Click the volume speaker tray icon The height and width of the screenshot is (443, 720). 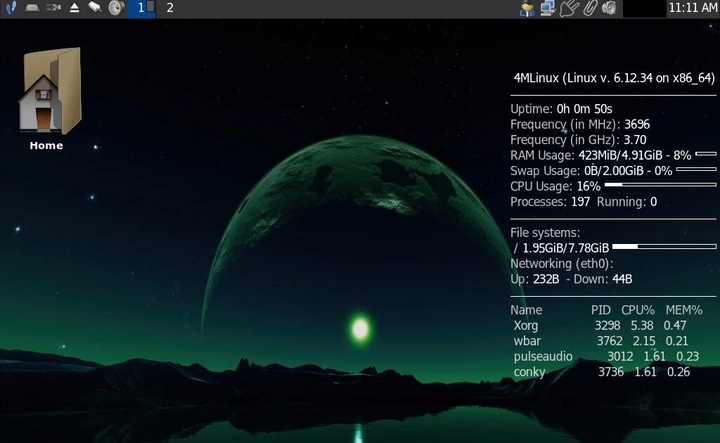point(608,8)
